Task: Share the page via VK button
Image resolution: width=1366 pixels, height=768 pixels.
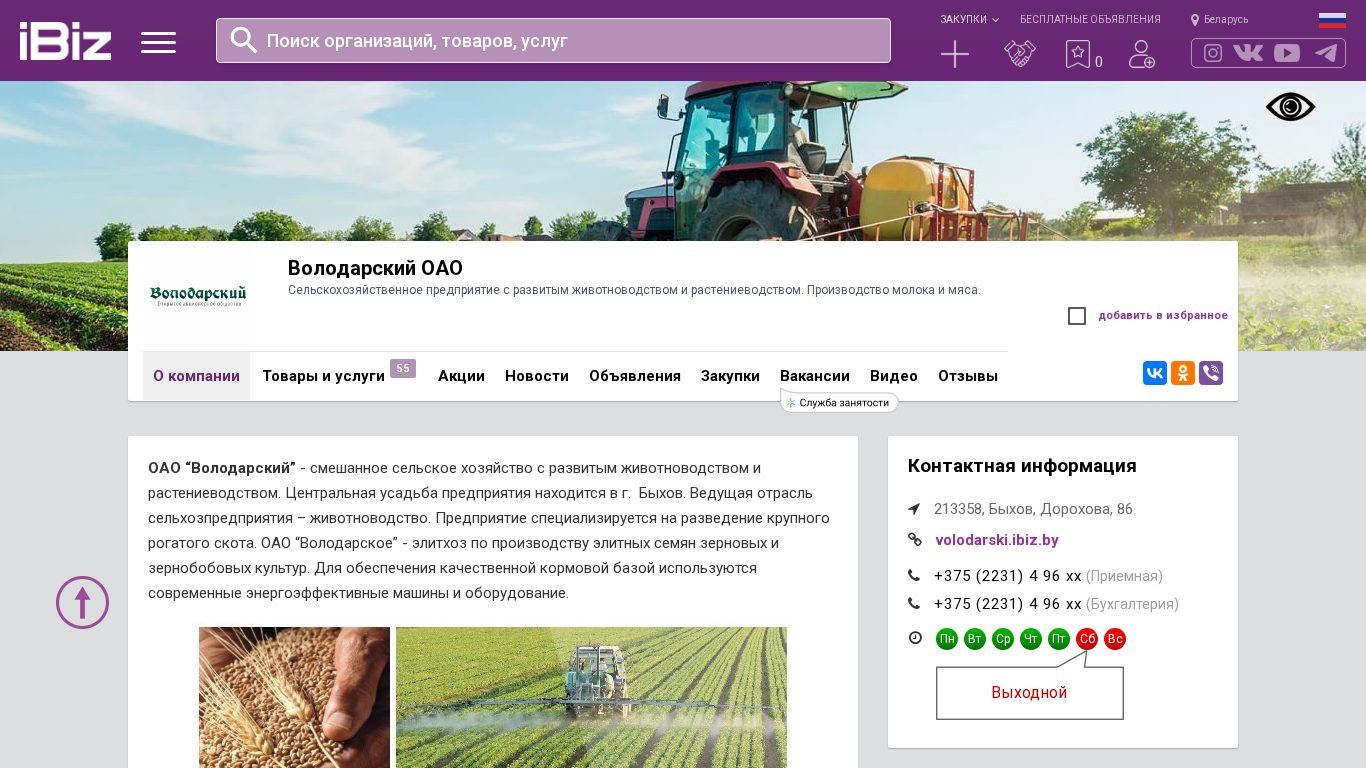Action: coord(1155,373)
